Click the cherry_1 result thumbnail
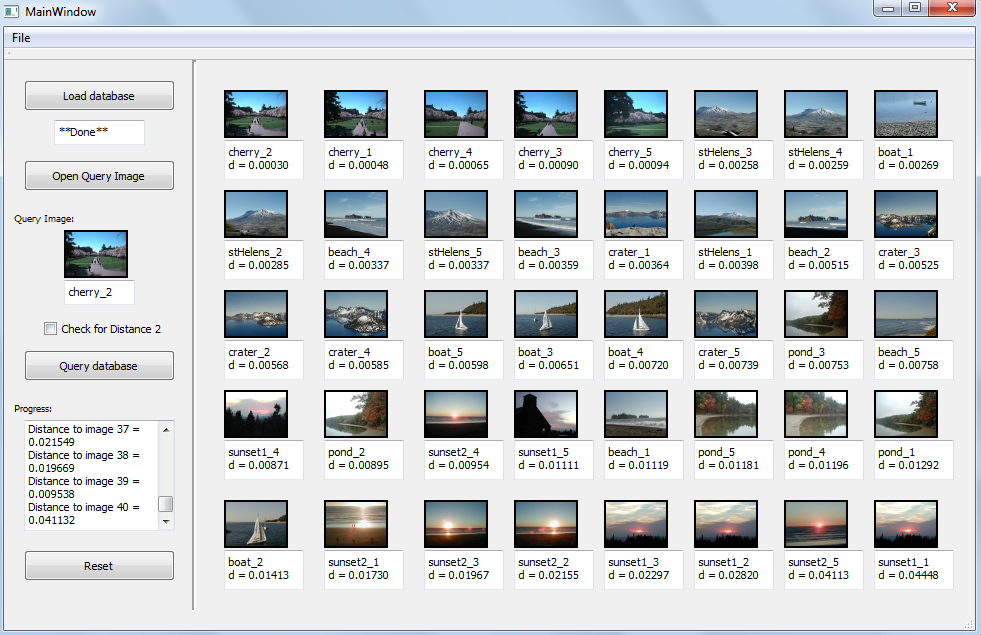Viewport: 981px width, 635px height. [x=355, y=114]
